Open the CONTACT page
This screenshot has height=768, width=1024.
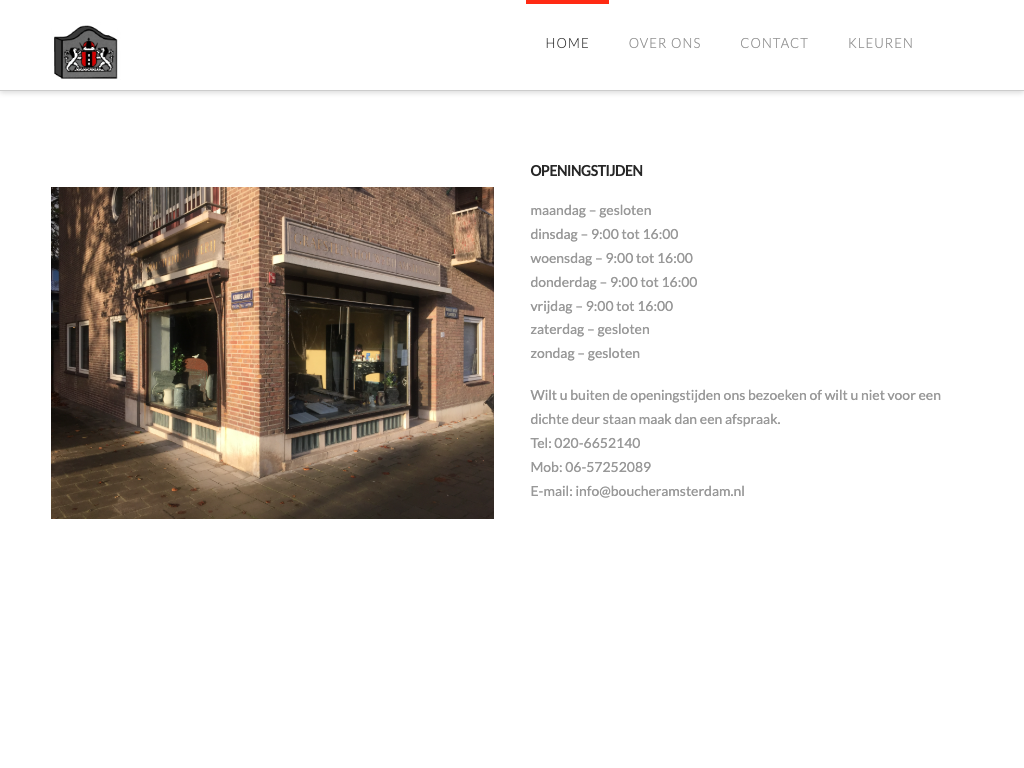pos(774,43)
